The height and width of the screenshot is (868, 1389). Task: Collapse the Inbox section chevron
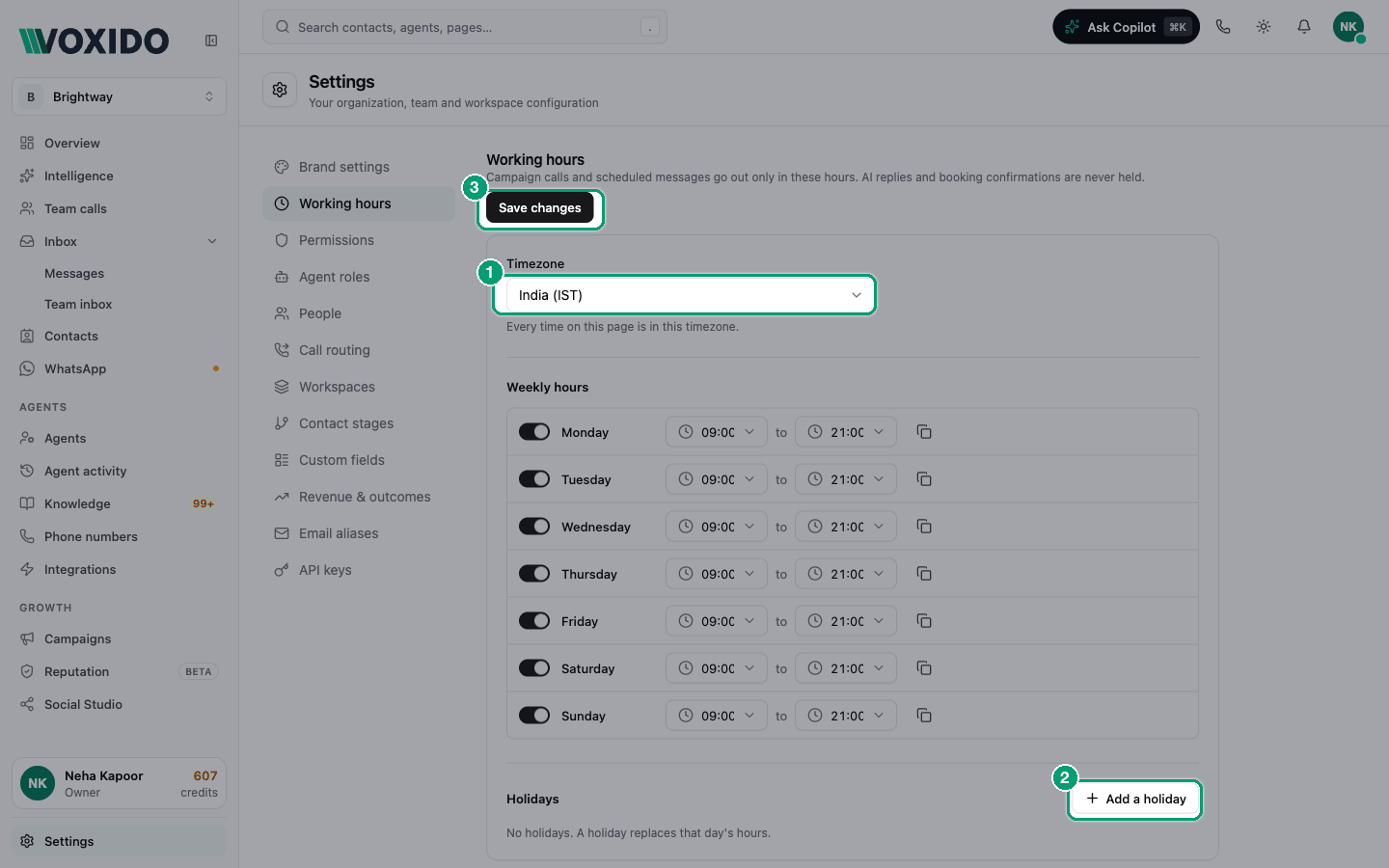coord(212,241)
